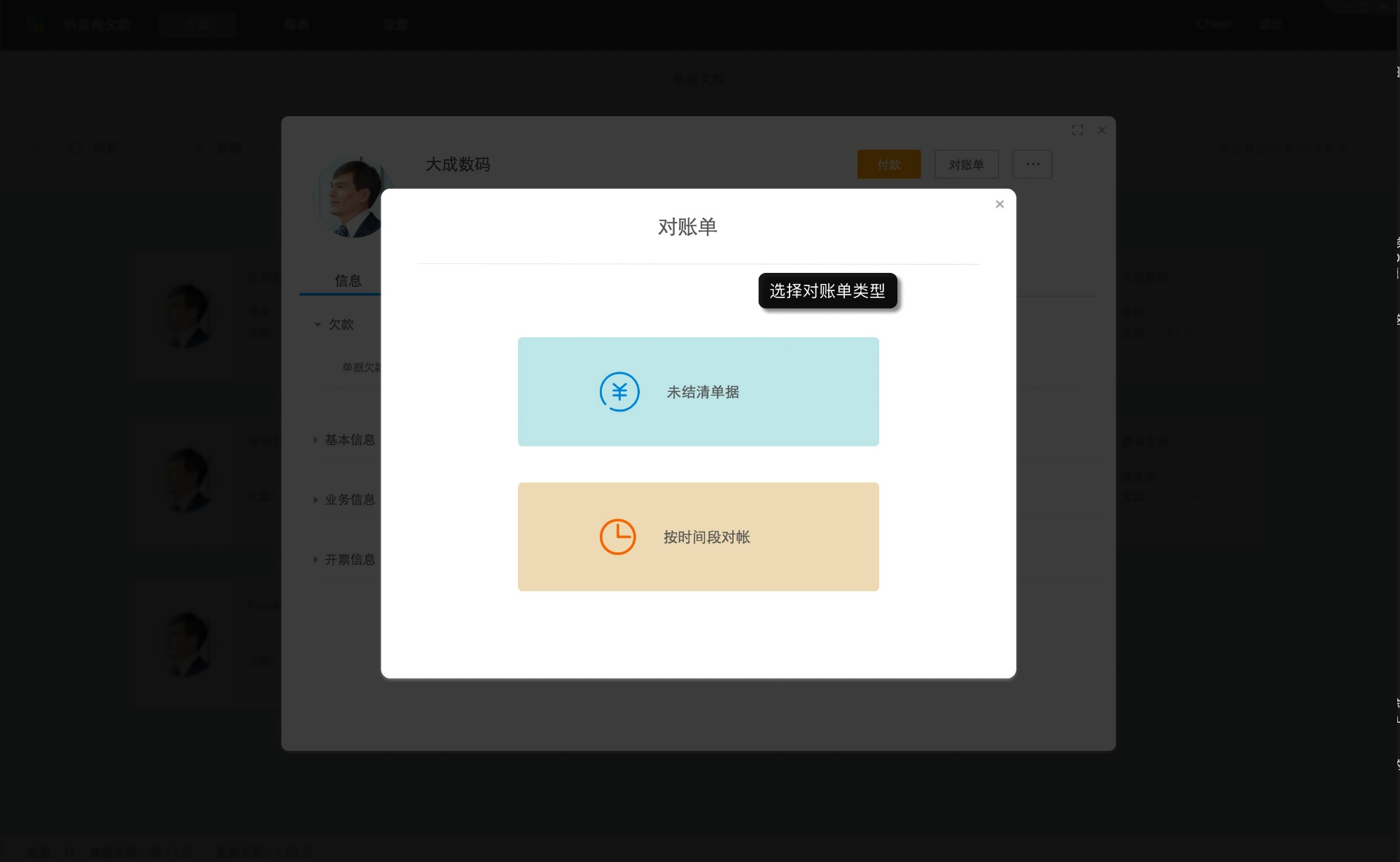Close the 对账单 popup with its X

pyautogui.click(x=1000, y=204)
